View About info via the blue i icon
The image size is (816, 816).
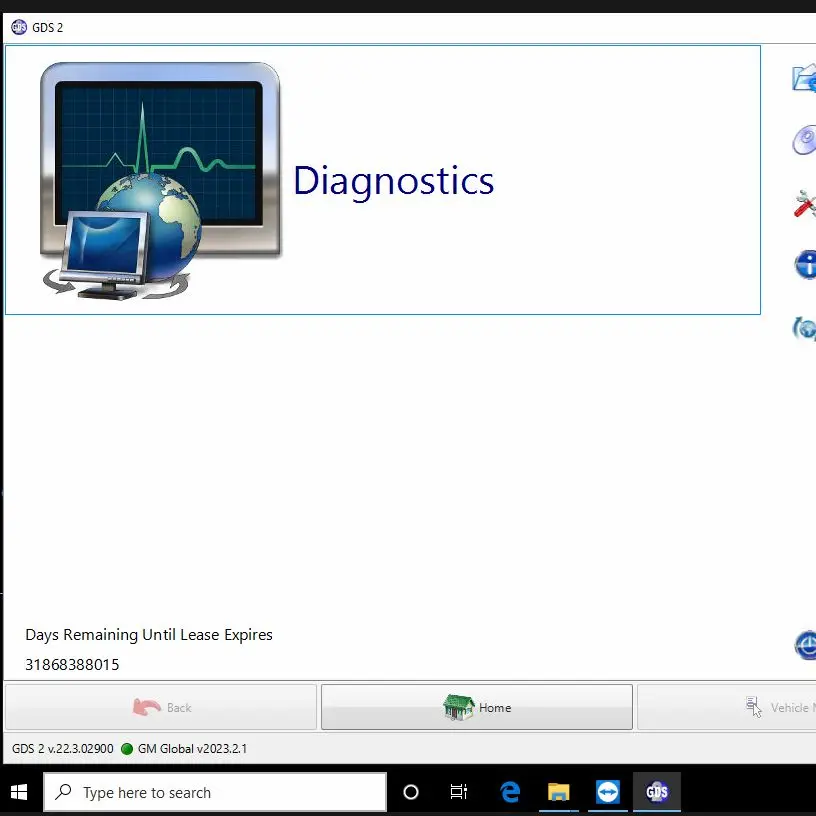click(x=804, y=265)
